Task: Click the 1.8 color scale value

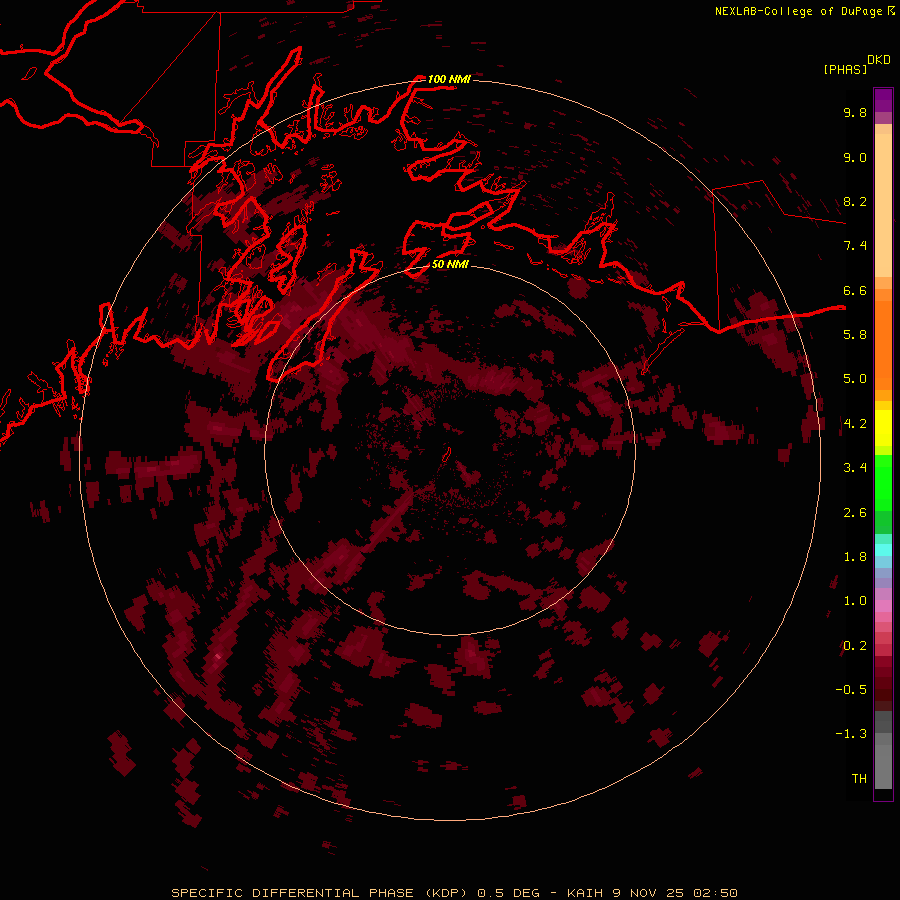Action: tap(855, 557)
